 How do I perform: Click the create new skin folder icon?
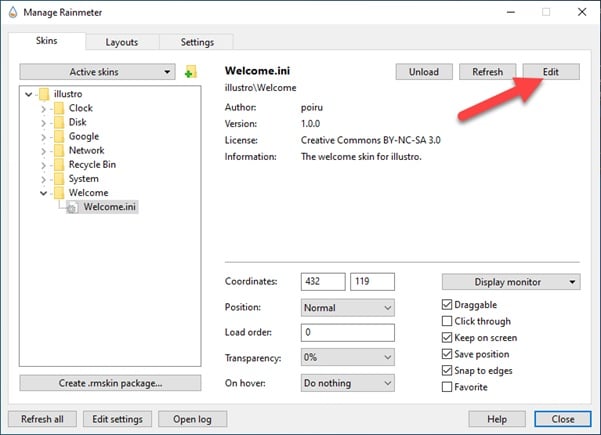coord(190,72)
